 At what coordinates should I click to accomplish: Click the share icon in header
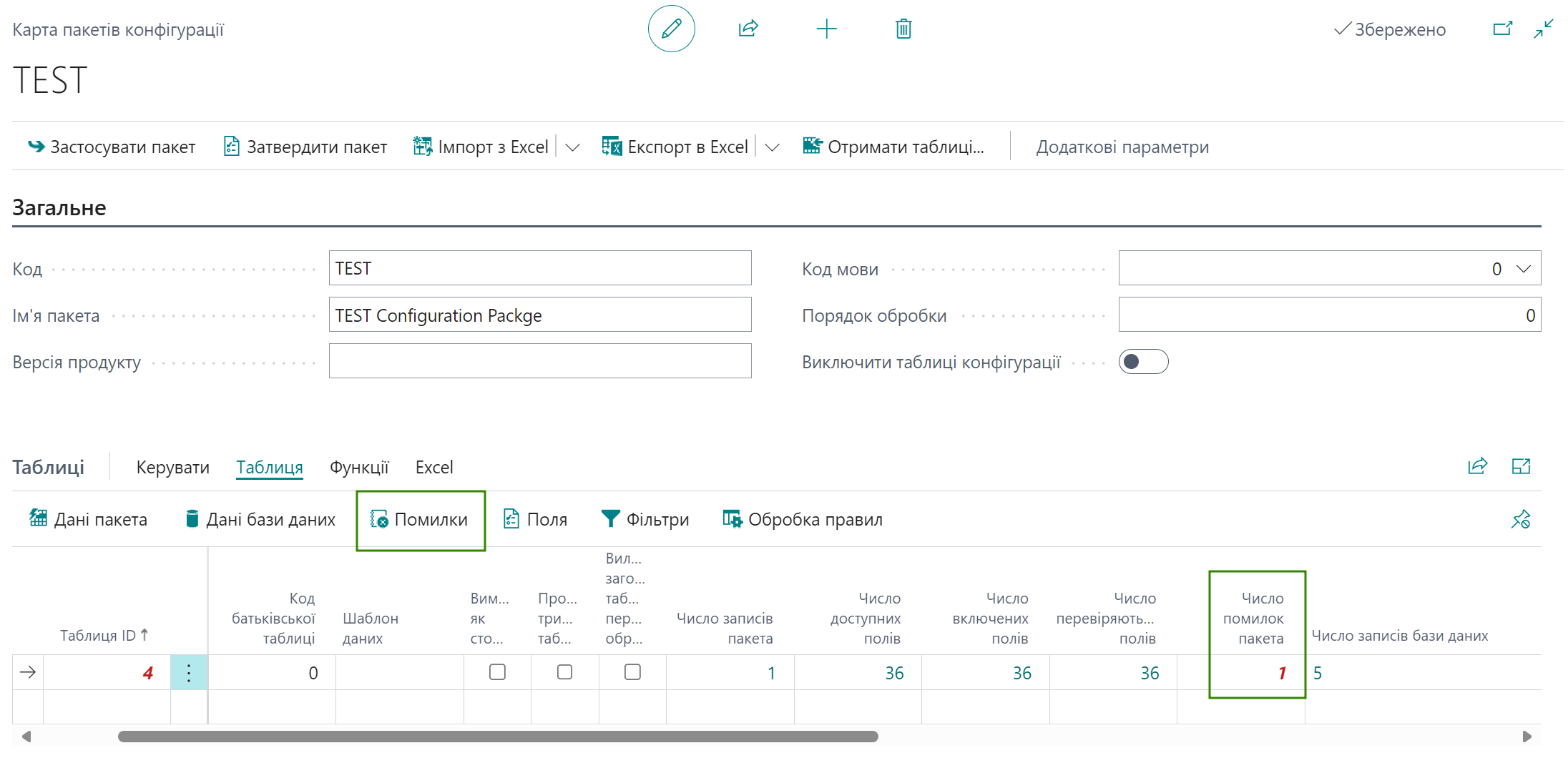click(748, 29)
